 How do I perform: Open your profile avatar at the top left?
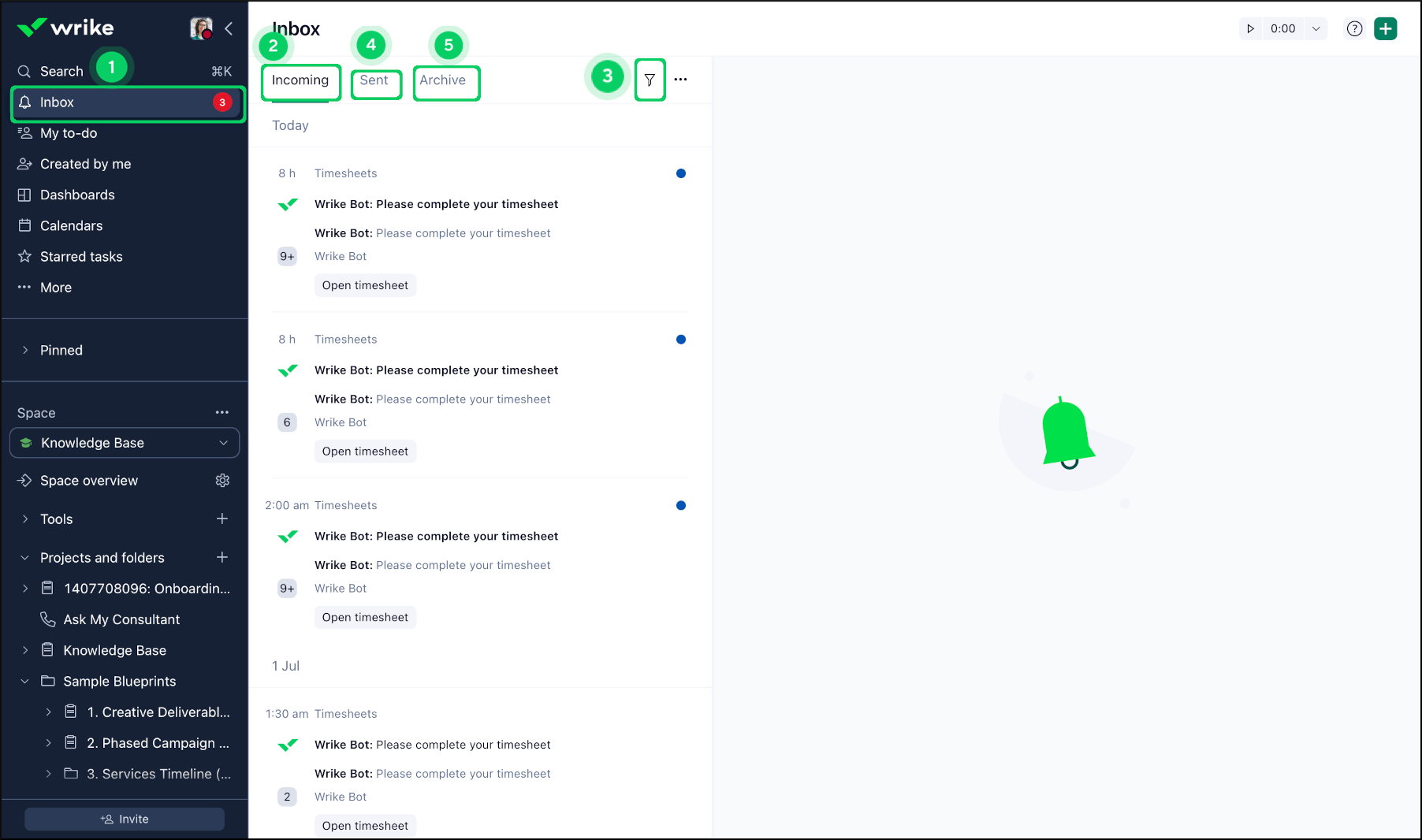click(201, 28)
